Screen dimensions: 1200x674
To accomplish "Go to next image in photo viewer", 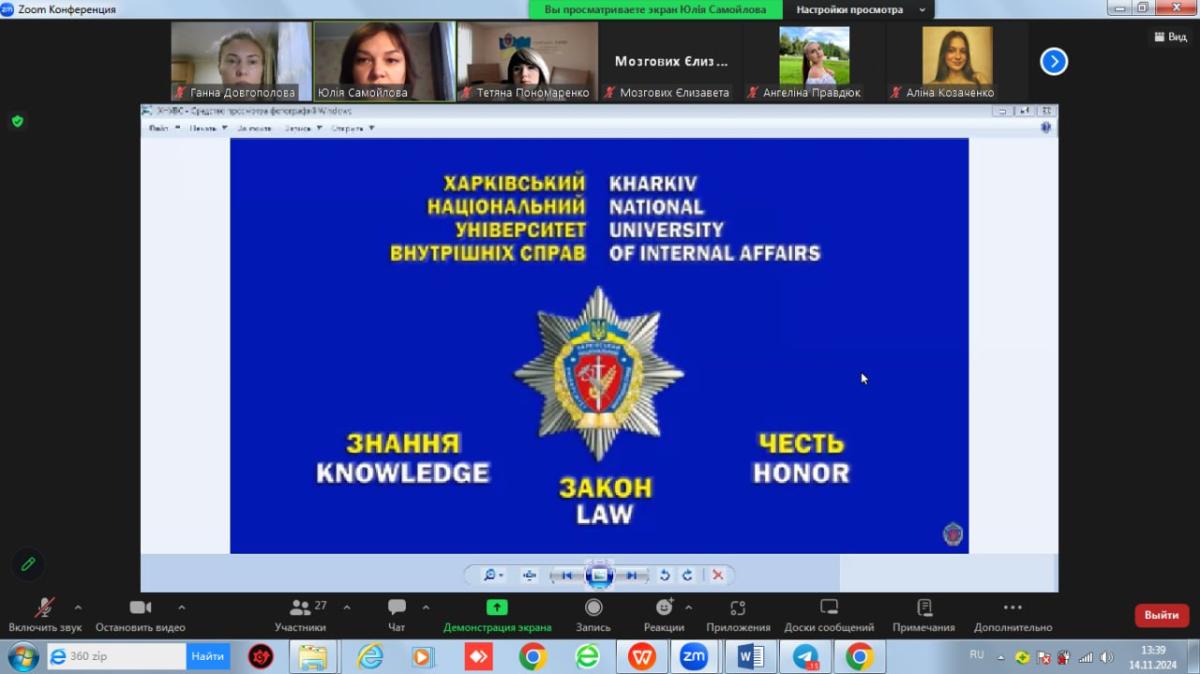I will pos(631,575).
